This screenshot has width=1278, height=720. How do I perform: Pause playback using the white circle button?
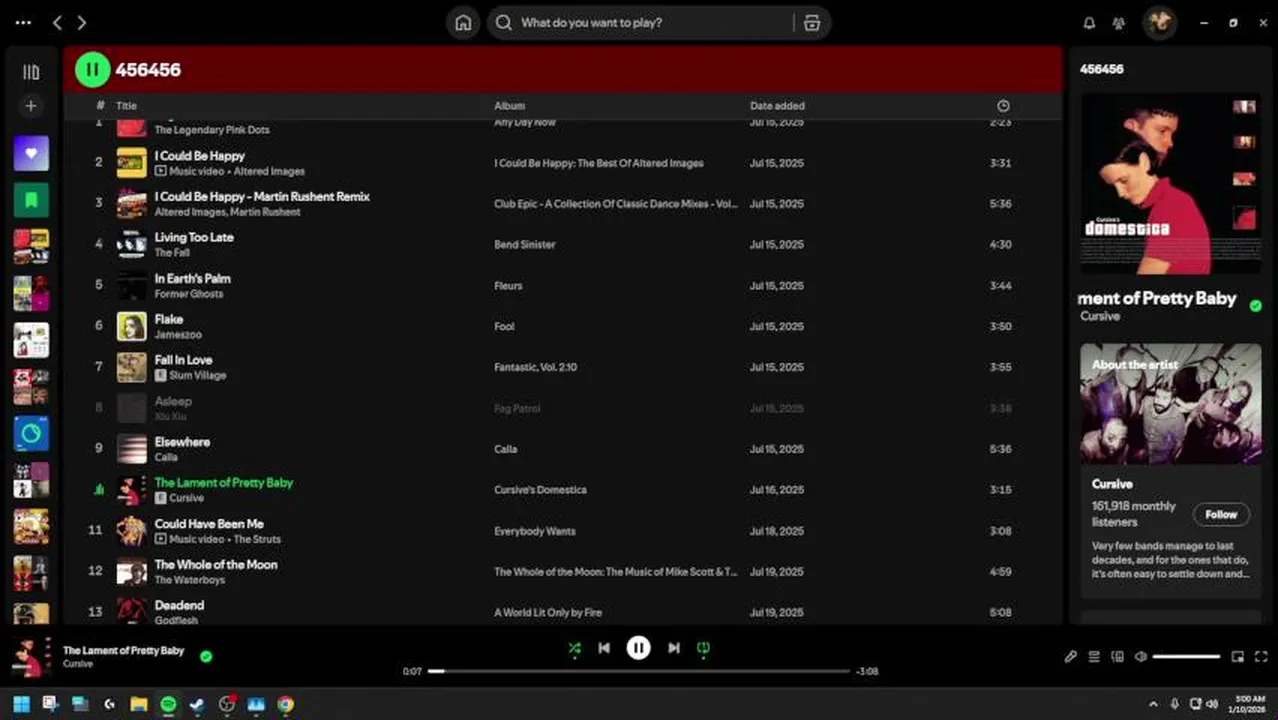638,648
